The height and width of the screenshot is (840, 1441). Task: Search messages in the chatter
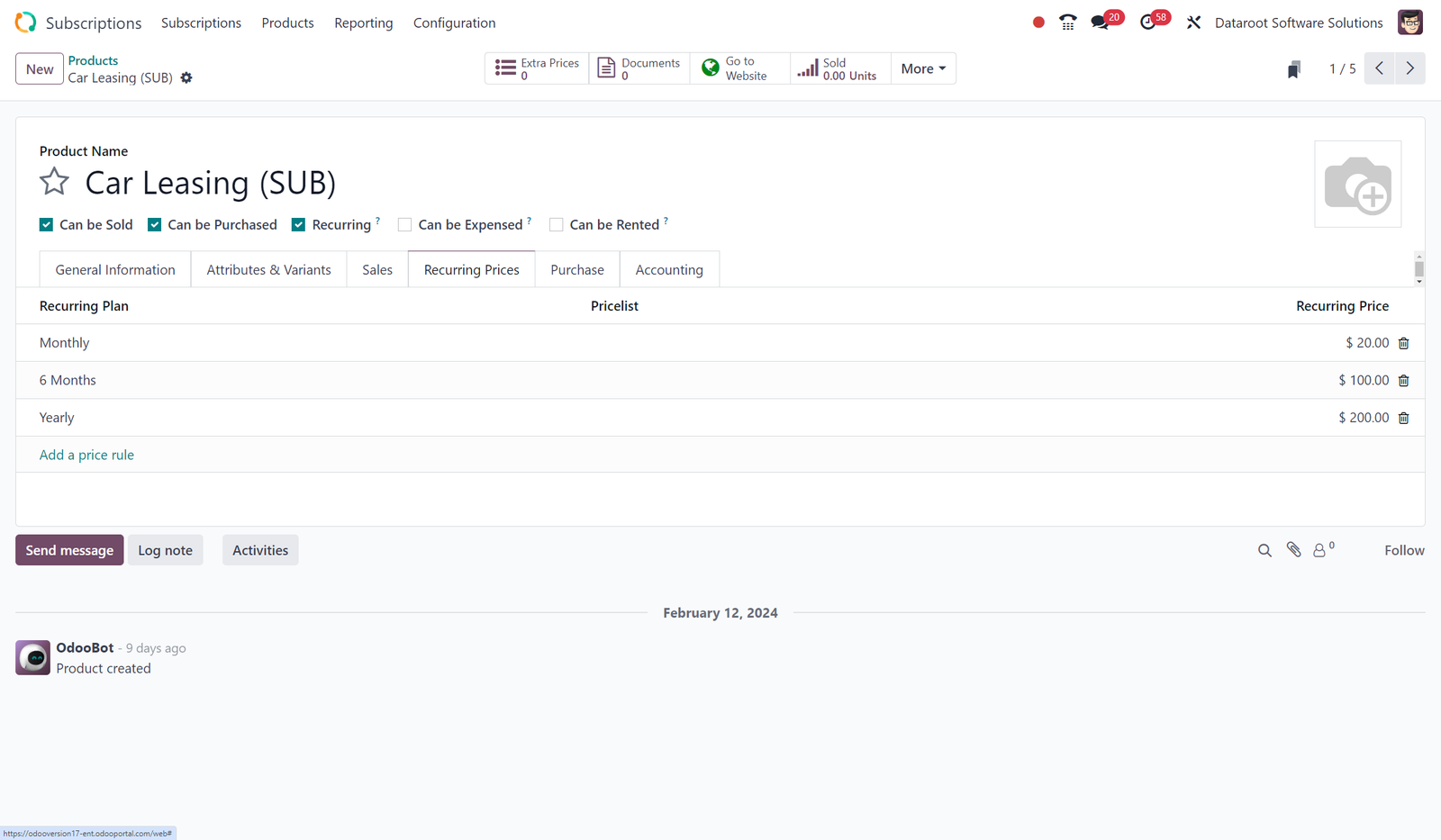click(x=1264, y=550)
